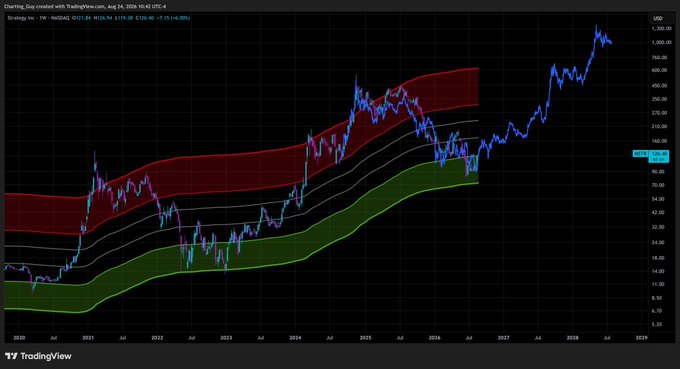This screenshot has height=369, width=680.
Task: Click the 760.00 price axis label
Action: point(659,57)
